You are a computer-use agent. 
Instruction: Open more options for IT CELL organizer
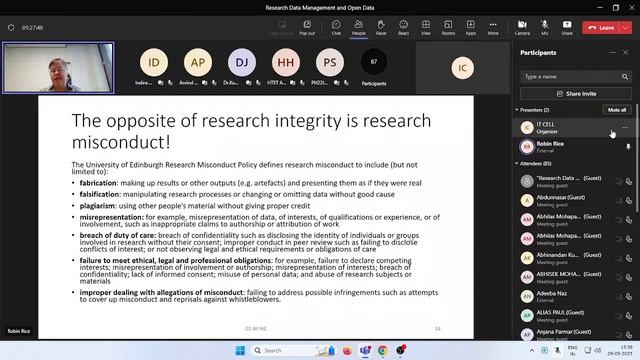[625, 128]
